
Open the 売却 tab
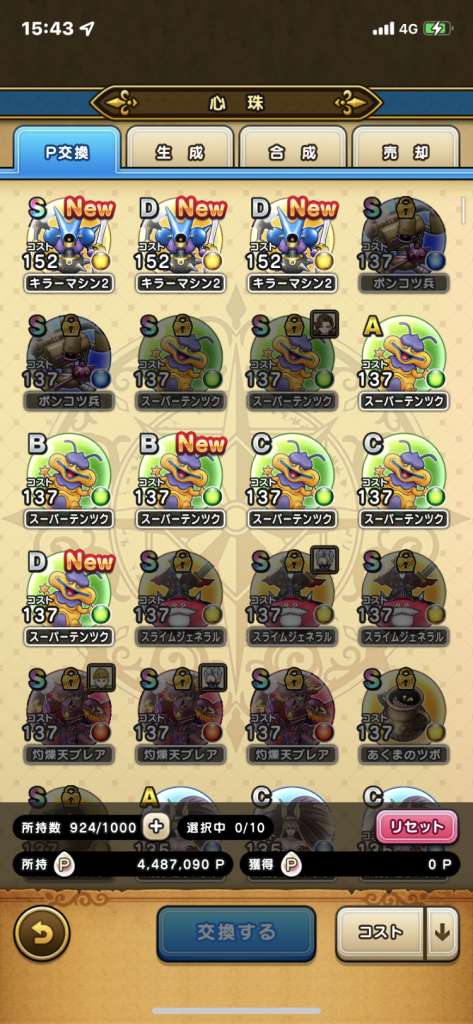tap(406, 153)
